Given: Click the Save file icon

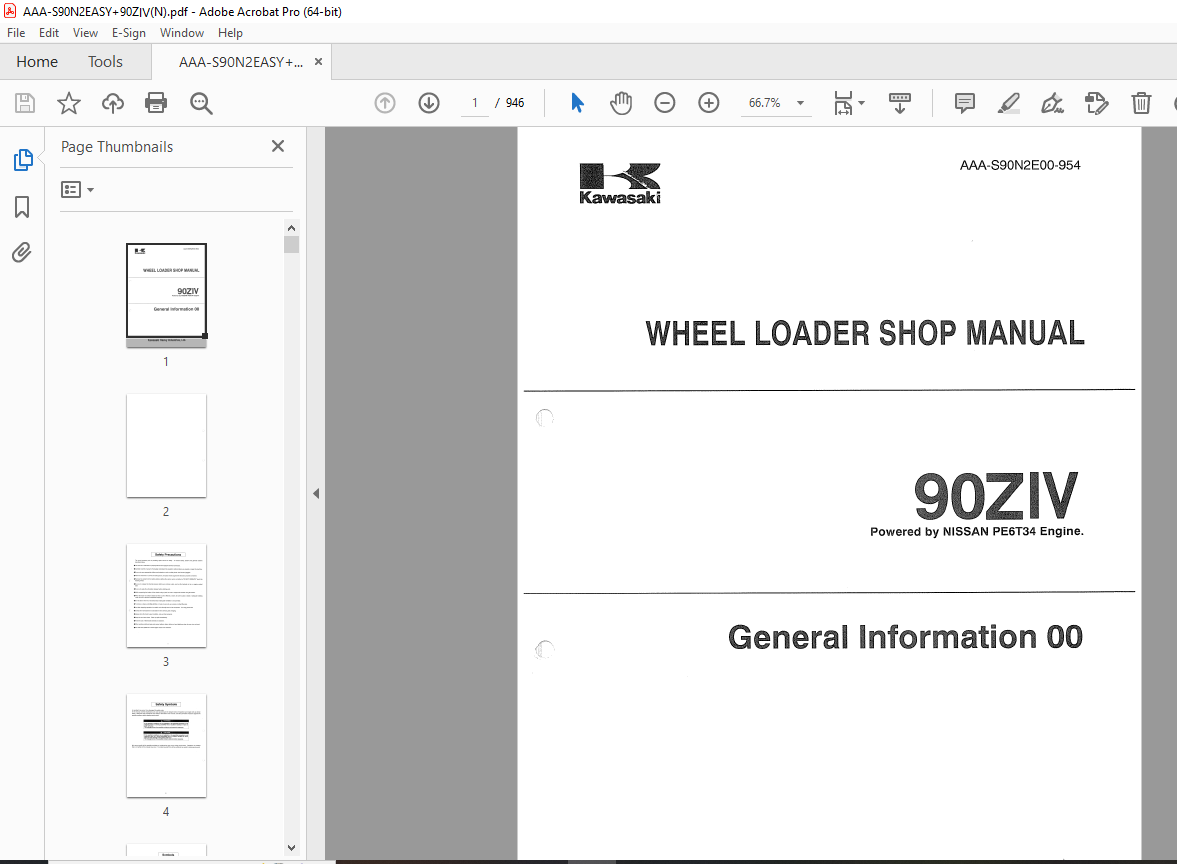Looking at the screenshot, I should [x=25, y=103].
